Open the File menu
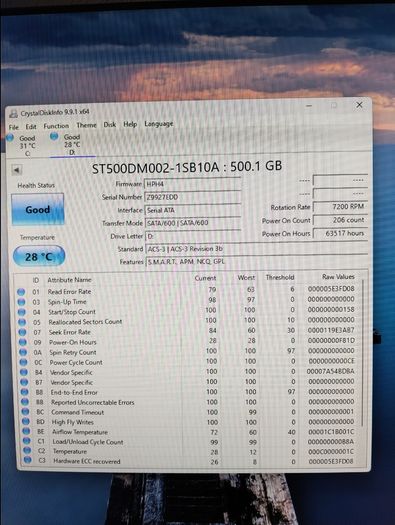This screenshot has width=395, height=525. [14, 127]
